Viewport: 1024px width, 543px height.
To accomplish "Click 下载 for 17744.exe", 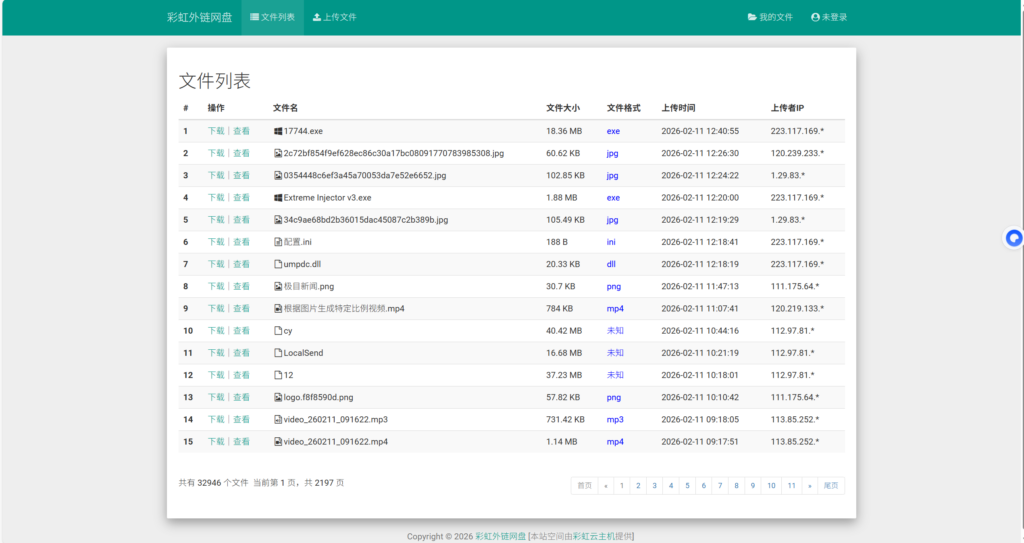I will tap(216, 131).
